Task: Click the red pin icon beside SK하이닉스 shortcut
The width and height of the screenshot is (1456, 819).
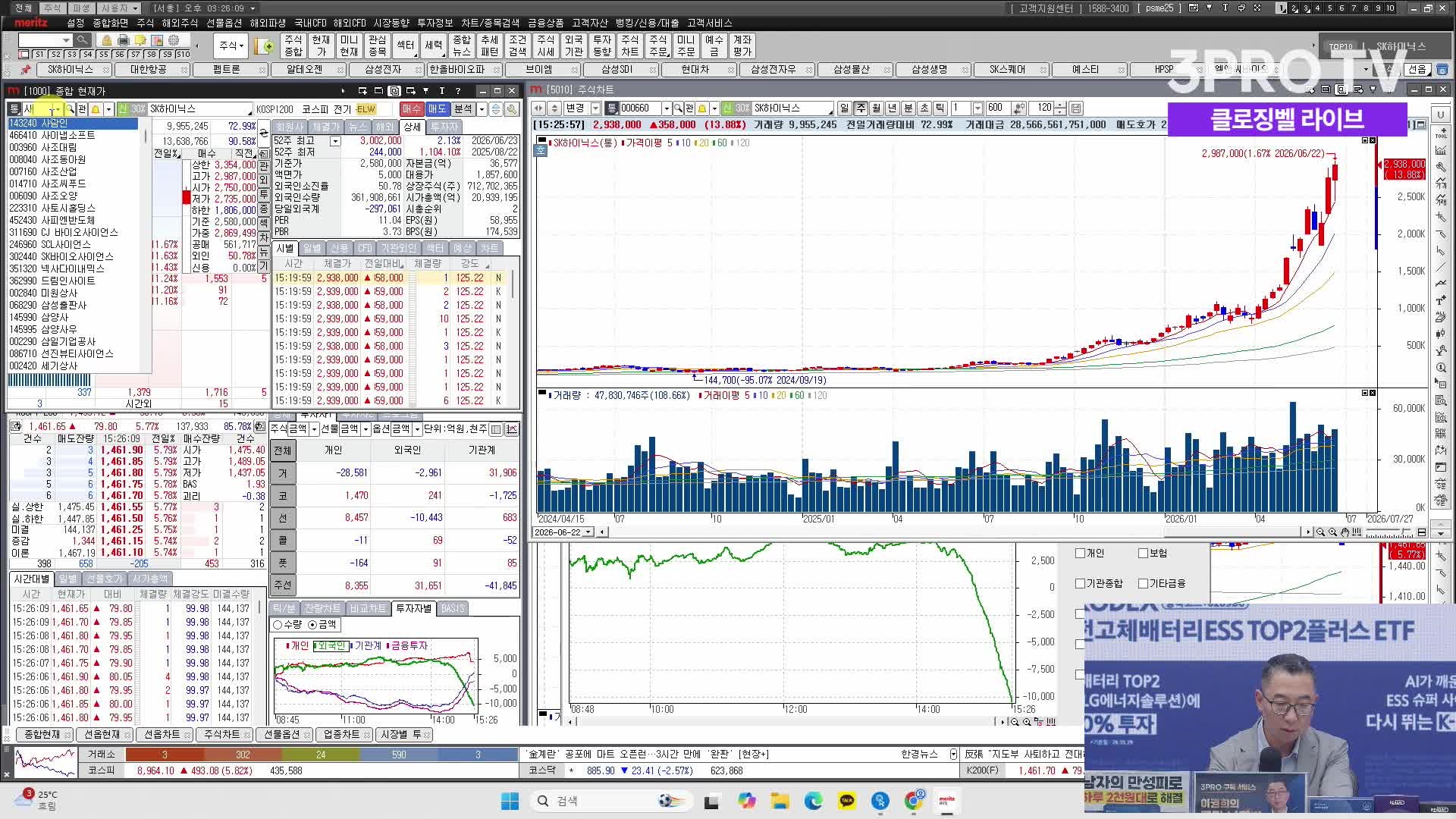Action: click(25, 70)
